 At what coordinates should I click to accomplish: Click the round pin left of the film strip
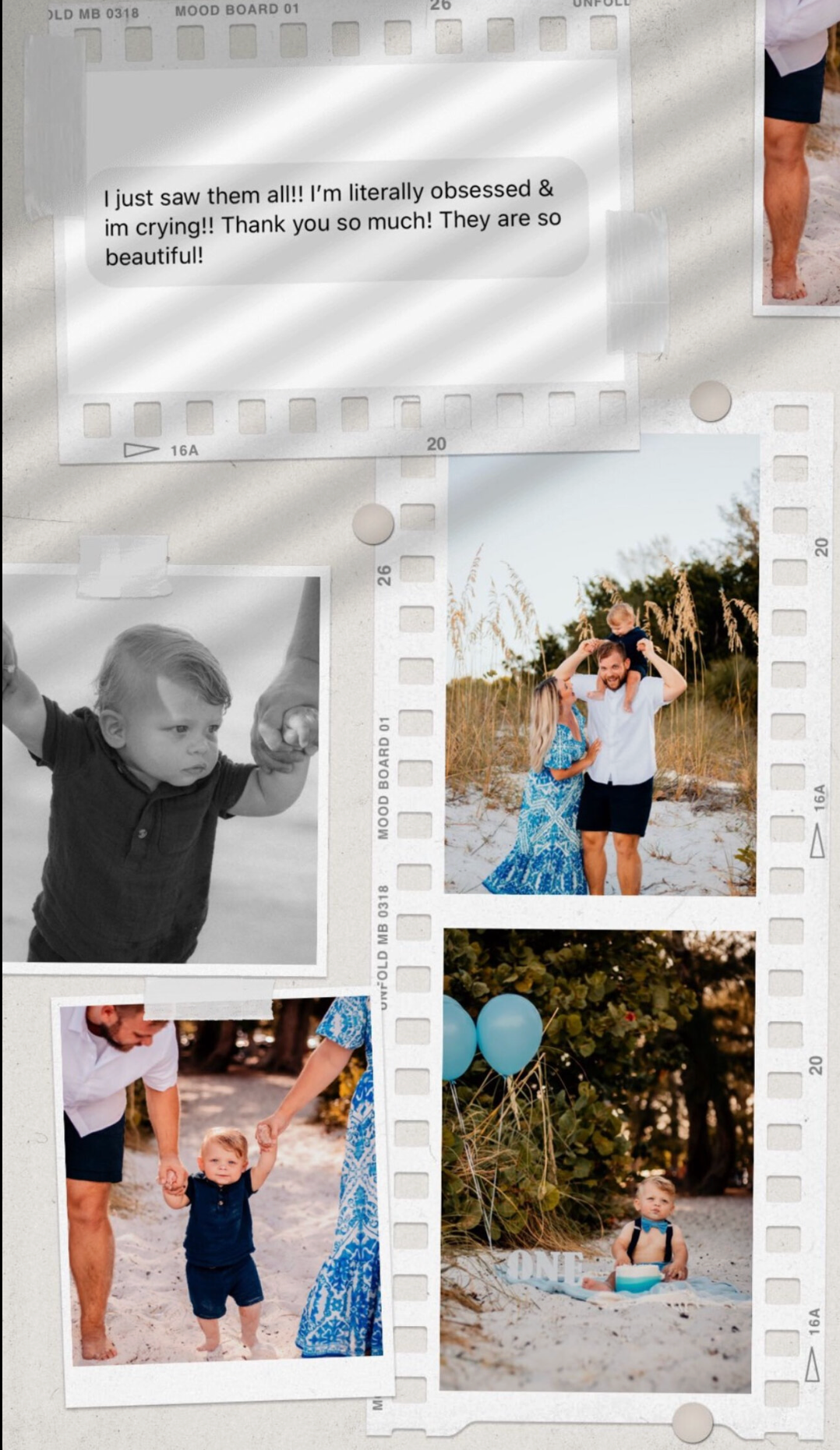click(x=372, y=523)
